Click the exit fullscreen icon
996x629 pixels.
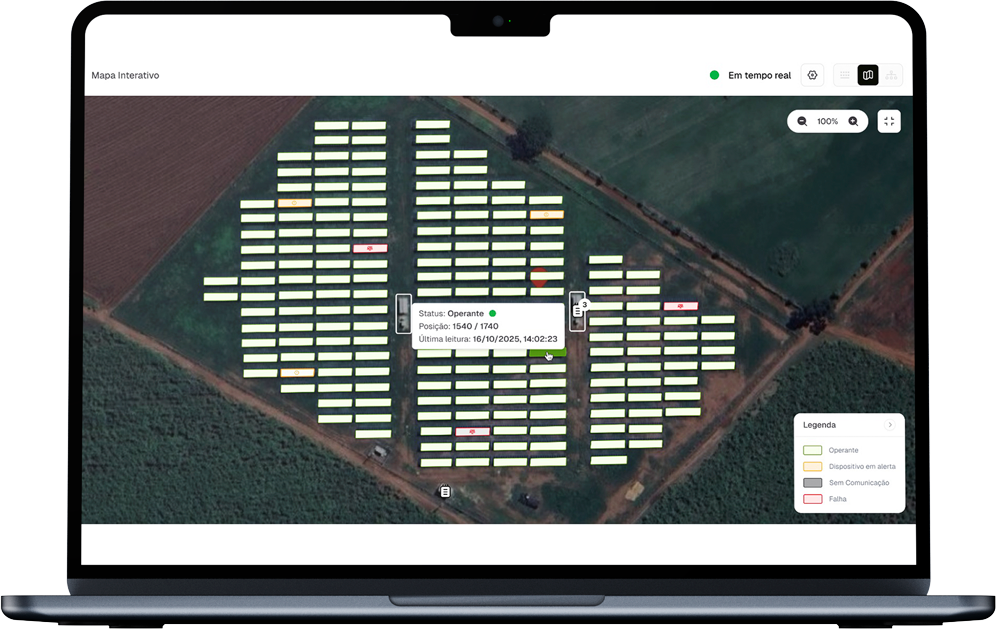tap(889, 121)
